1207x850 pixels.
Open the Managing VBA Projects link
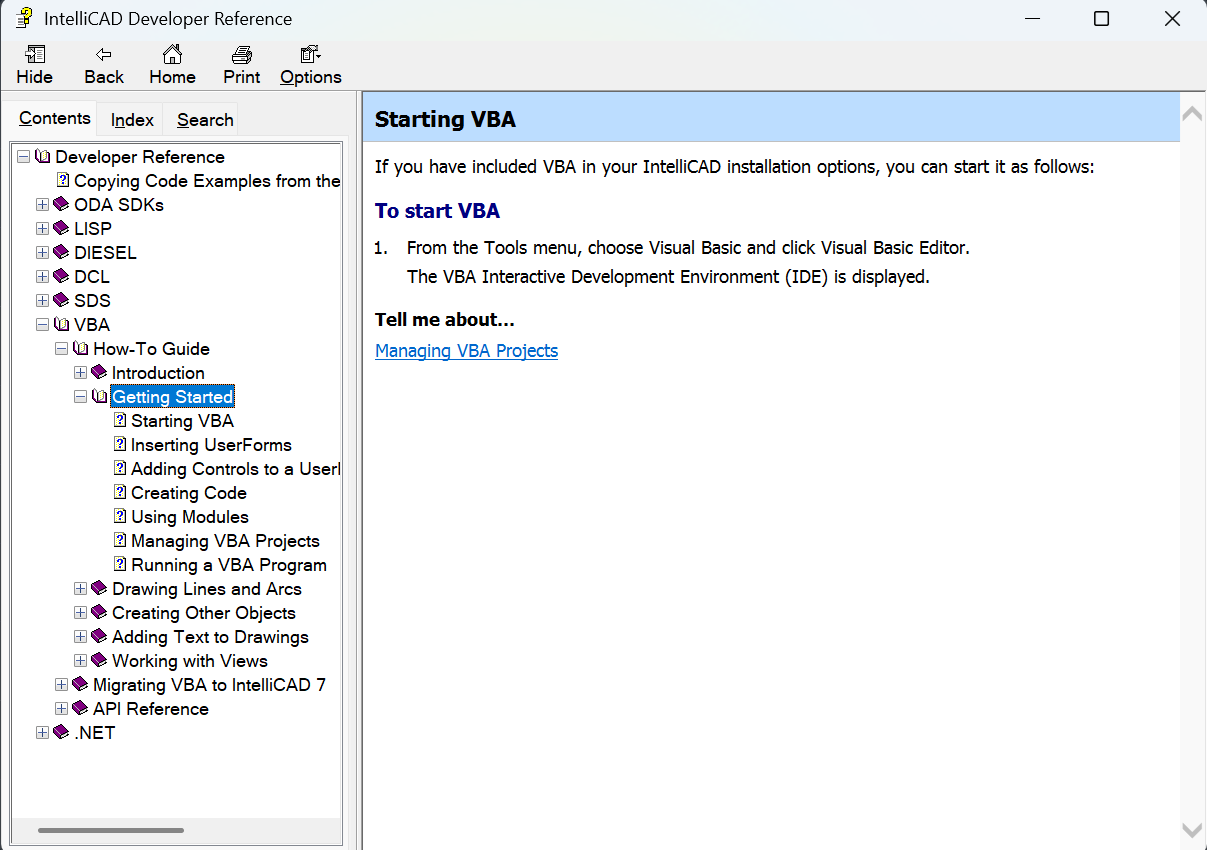[x=466, y=351]
